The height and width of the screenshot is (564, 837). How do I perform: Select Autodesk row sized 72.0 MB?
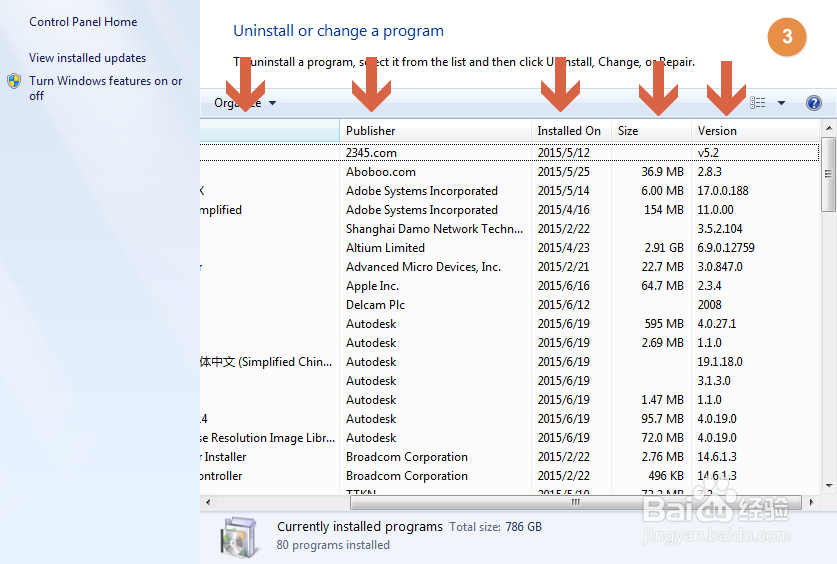[510, 438]
